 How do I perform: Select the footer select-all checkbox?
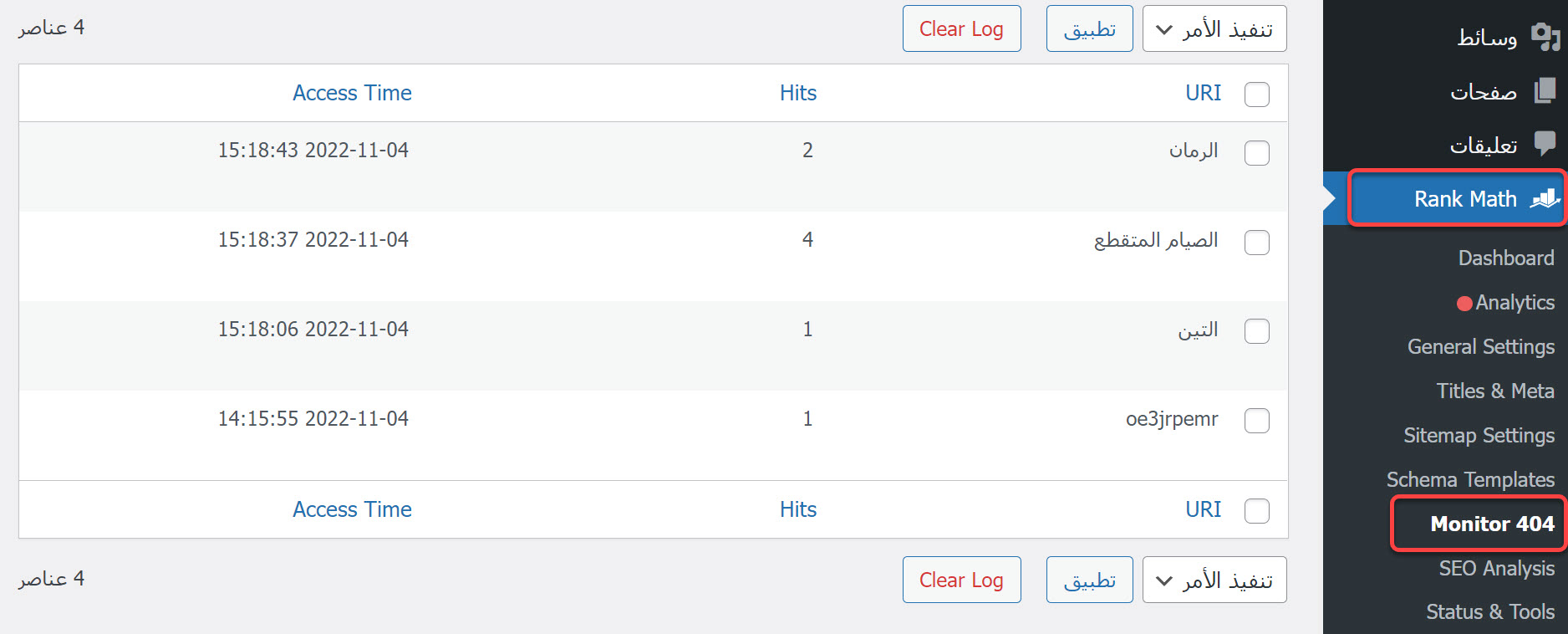click(1257, 511)
